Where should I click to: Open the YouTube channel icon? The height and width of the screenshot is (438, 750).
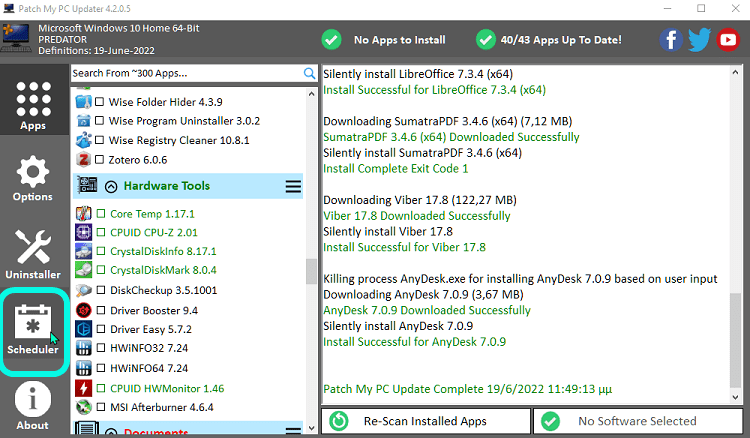728,40
